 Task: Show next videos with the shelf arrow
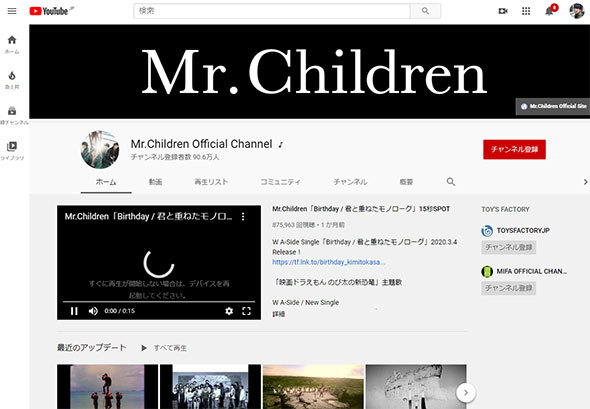(x=466, y=393)
